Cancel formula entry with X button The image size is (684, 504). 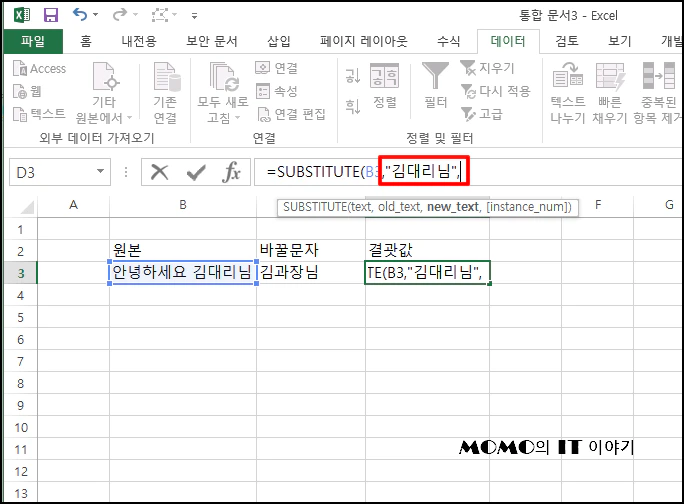[x=159, y=172]
